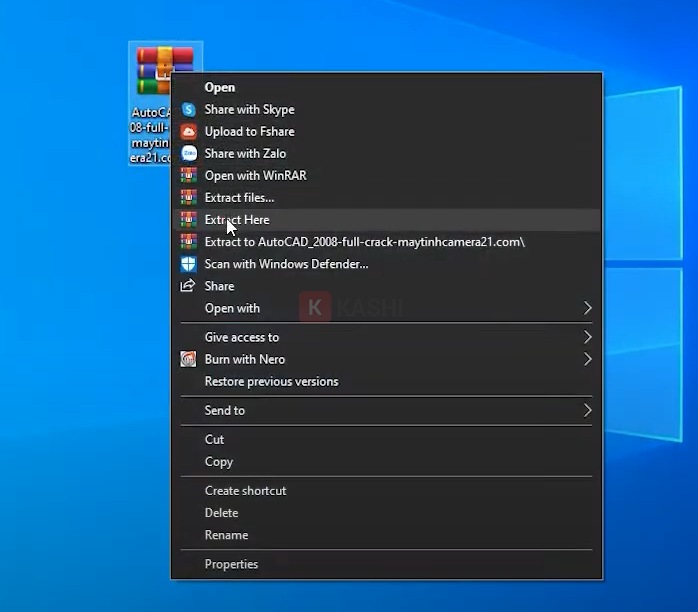
Task: Select Cut from the context menu
Action: 386,439
